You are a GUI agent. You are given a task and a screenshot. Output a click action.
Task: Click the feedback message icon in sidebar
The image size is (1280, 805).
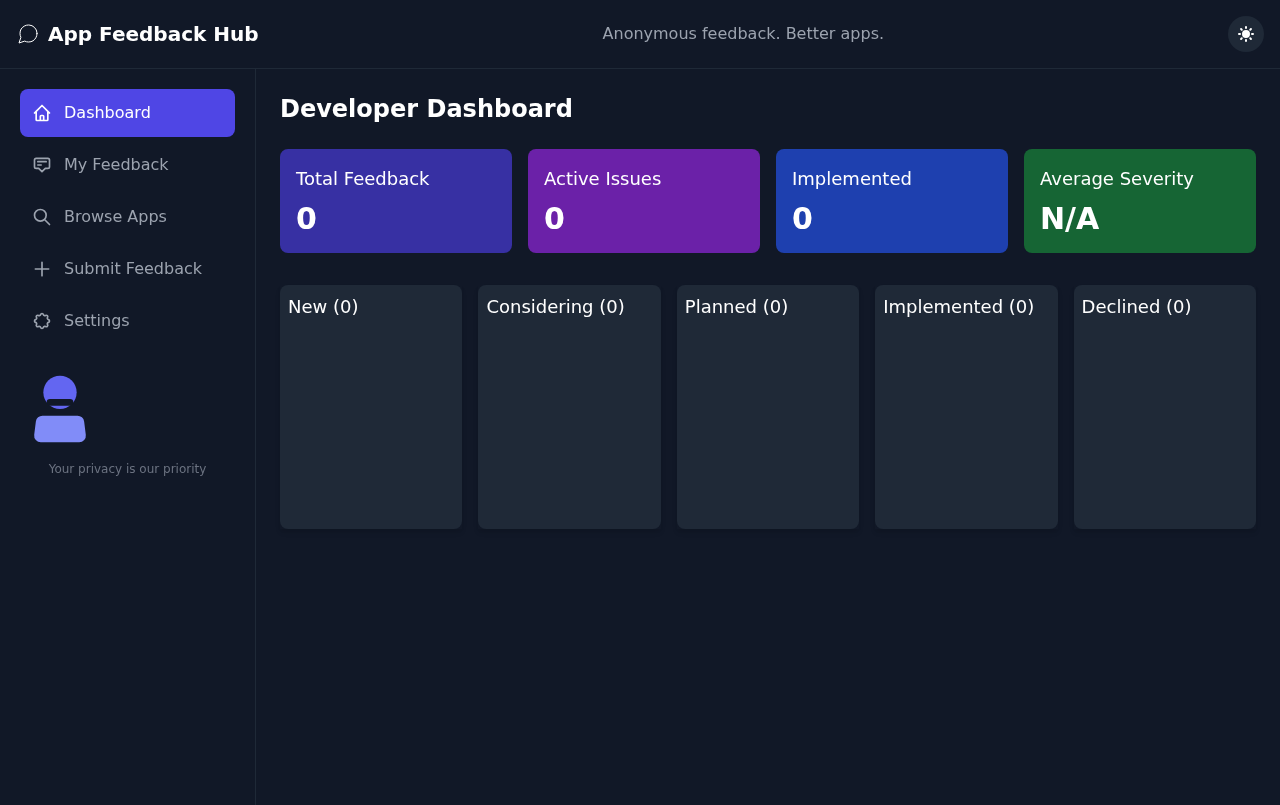40,164
